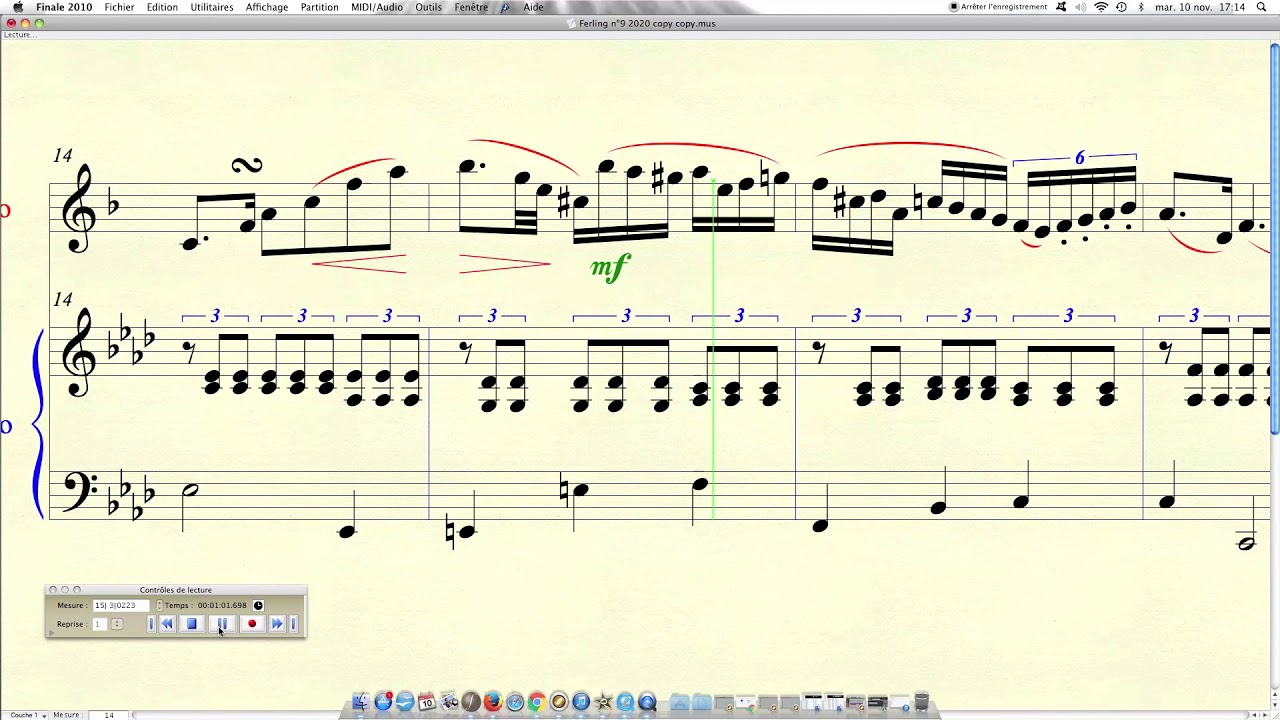The width and height of the screenshot is (1280, 720).
Task: Click Arrêter l'enregistrement in the menu bar
Action: [999, 7]
